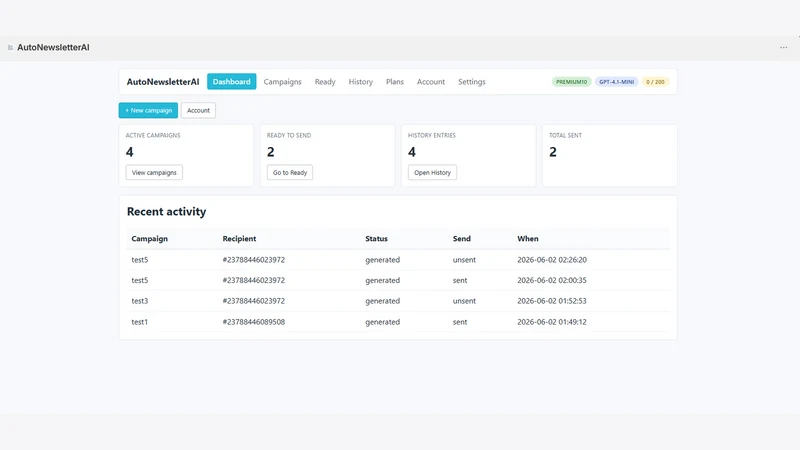
Task: Click recipient #23788446089508
Action: [x=254, y=322]
